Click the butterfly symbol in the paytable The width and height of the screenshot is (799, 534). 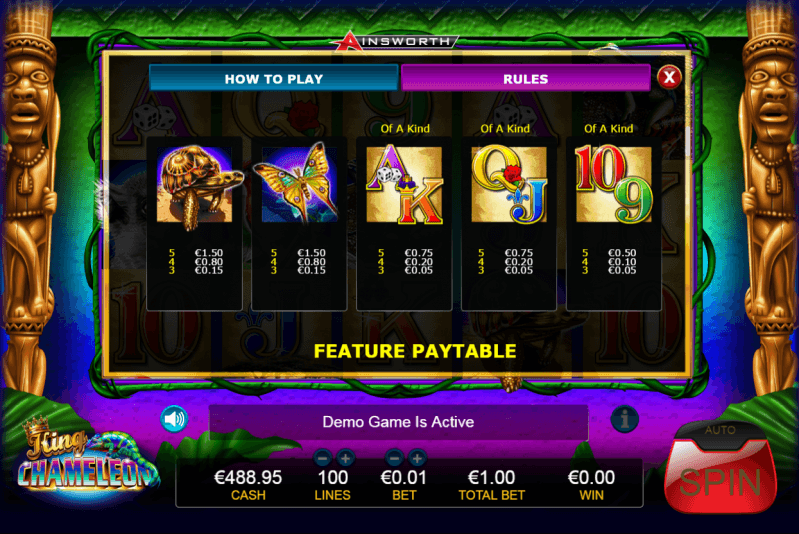click(x=298, y=184)
